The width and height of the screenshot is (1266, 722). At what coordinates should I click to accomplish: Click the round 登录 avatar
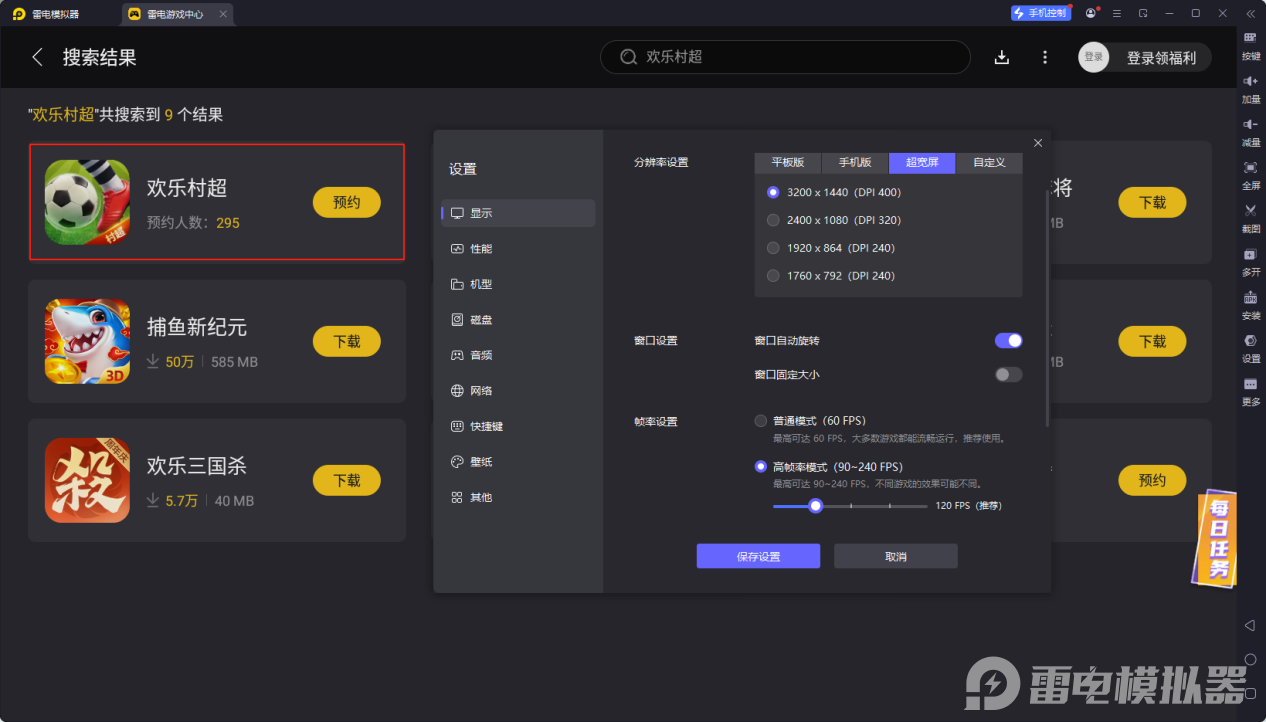1094,57
